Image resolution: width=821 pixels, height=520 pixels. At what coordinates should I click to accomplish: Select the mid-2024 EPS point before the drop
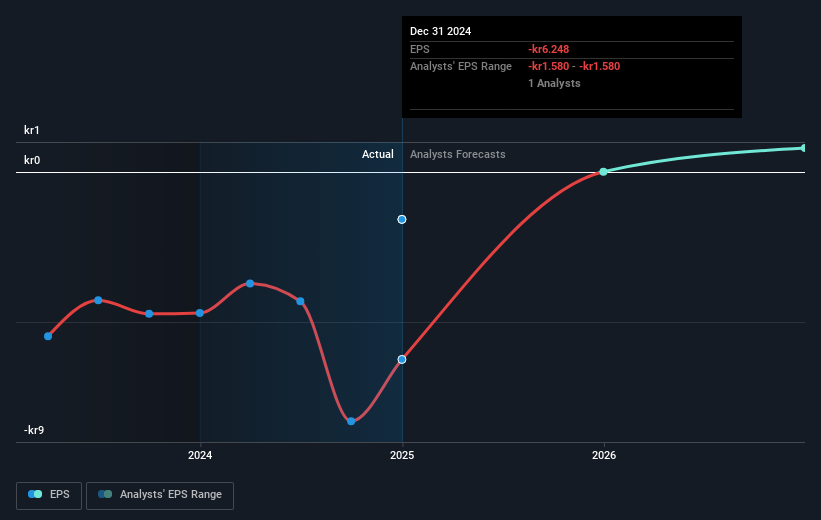point(301,301)
